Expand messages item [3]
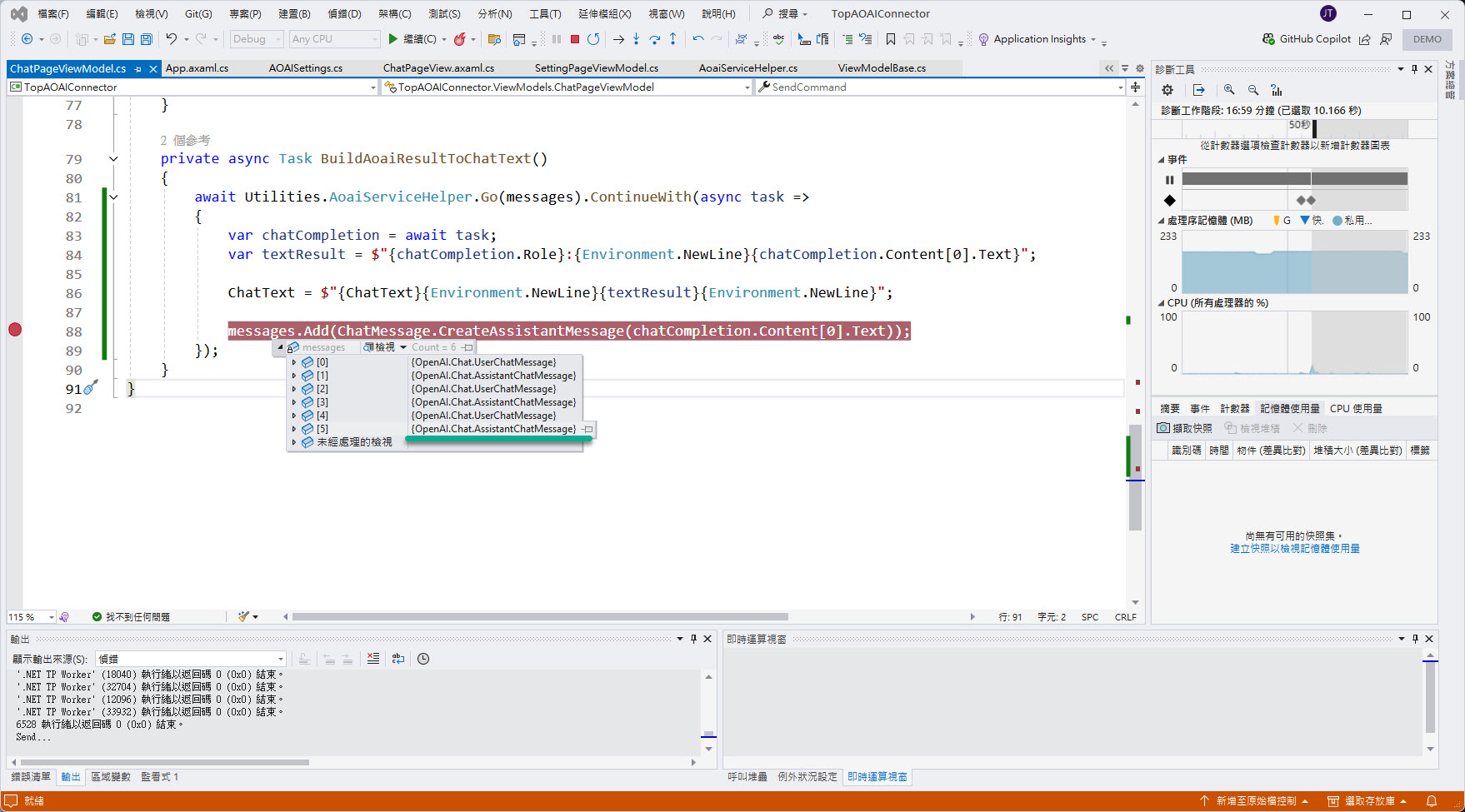1465x812 pixels. 294,402
